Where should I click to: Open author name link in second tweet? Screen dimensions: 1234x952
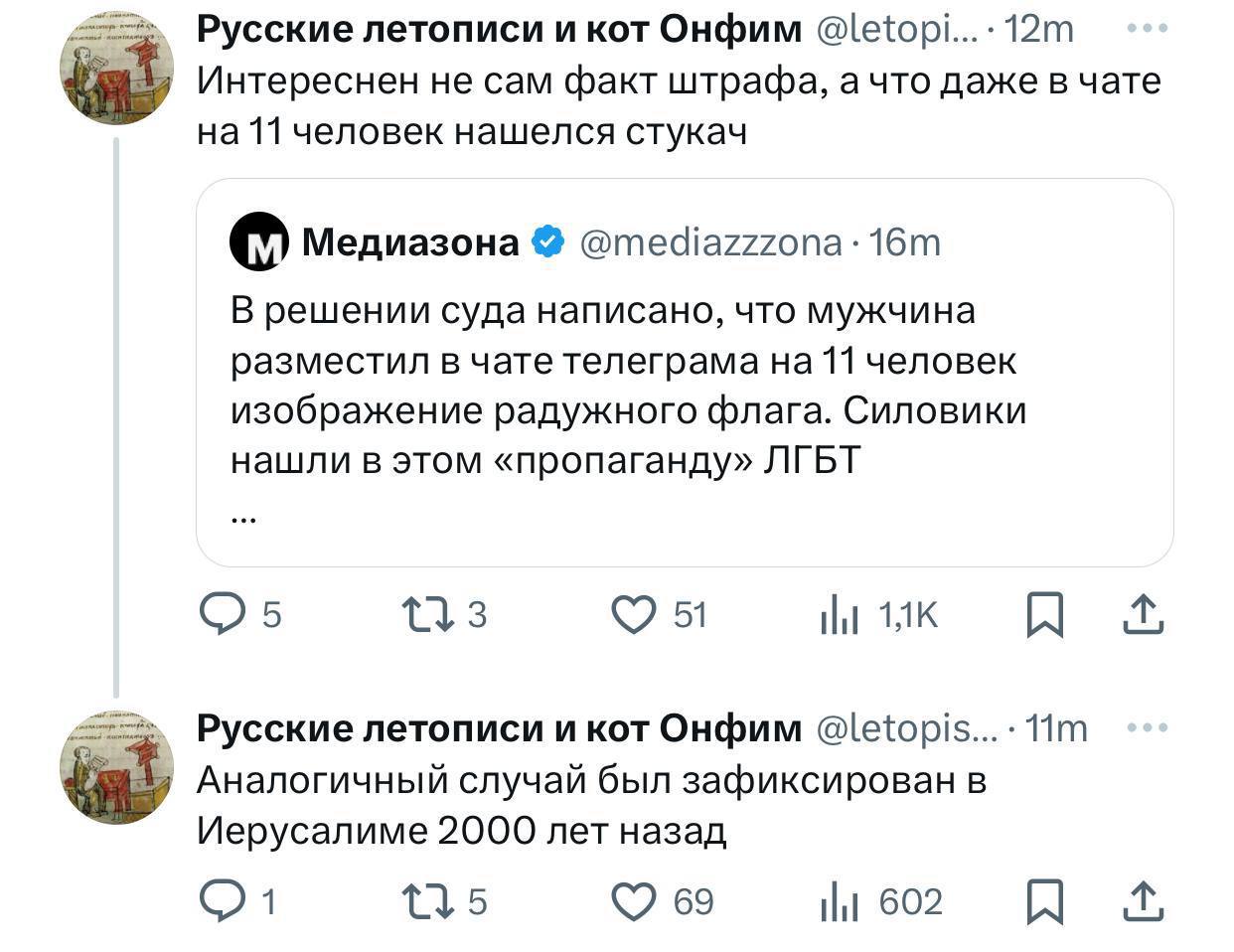point(499,728)
